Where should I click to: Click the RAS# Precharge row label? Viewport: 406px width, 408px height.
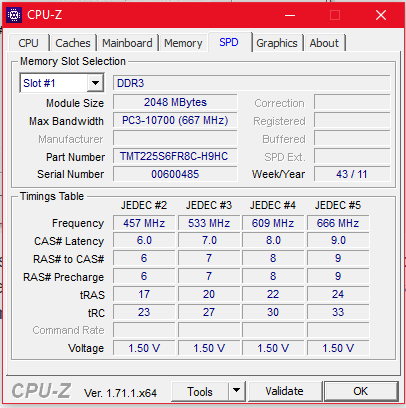pyautogui.click(x=63, y=277)
